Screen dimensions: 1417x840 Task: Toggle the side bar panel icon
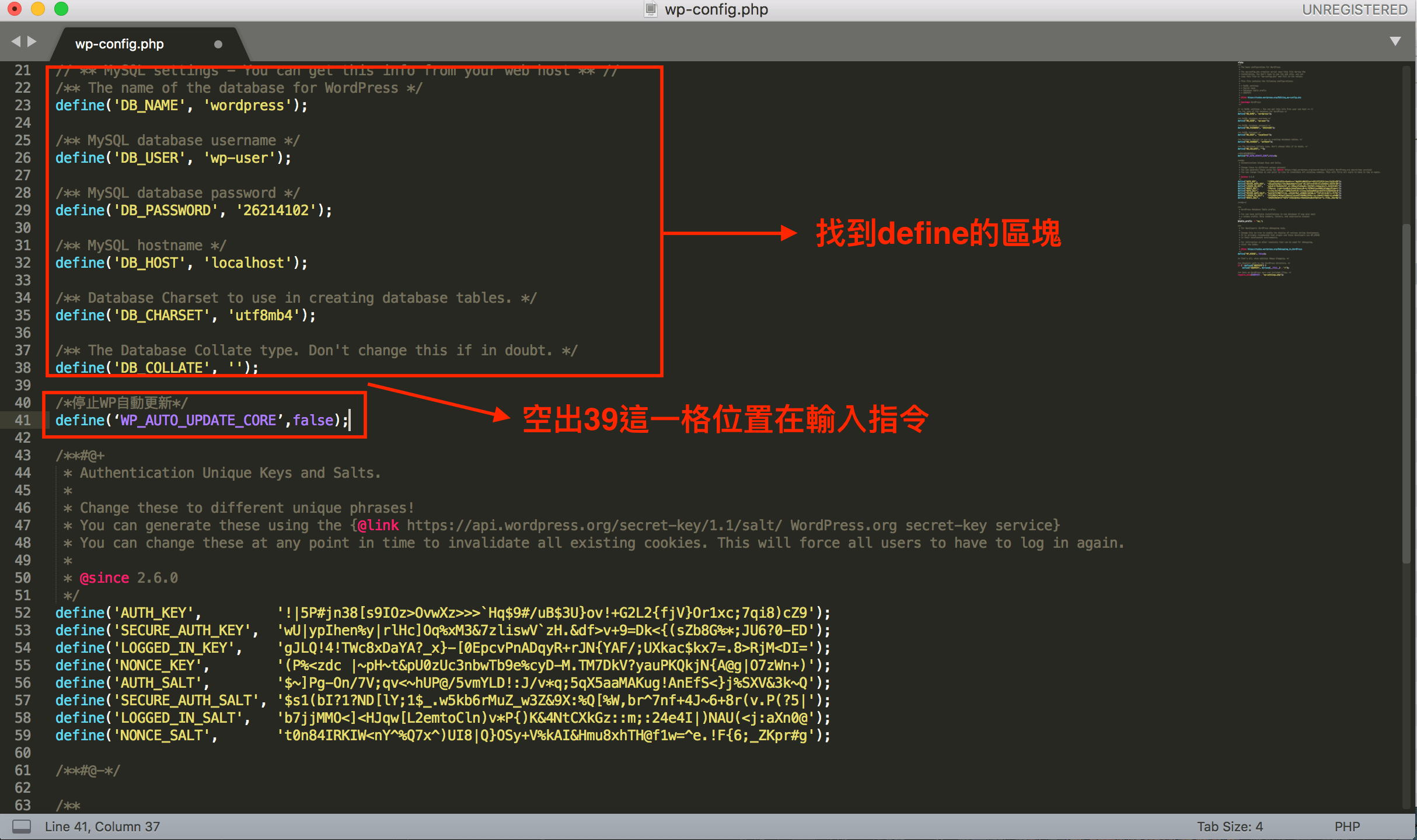click(22, 826)
